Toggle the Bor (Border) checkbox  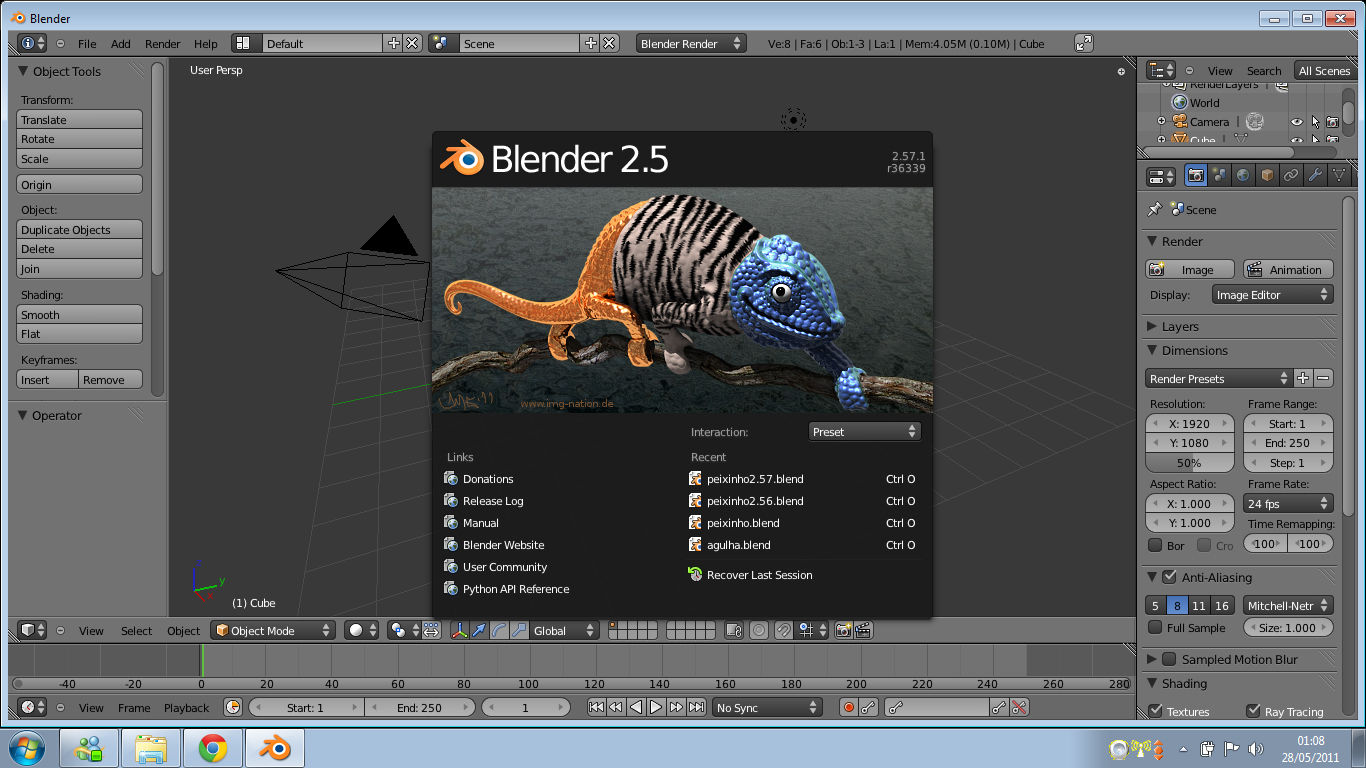click(1155, 546)
